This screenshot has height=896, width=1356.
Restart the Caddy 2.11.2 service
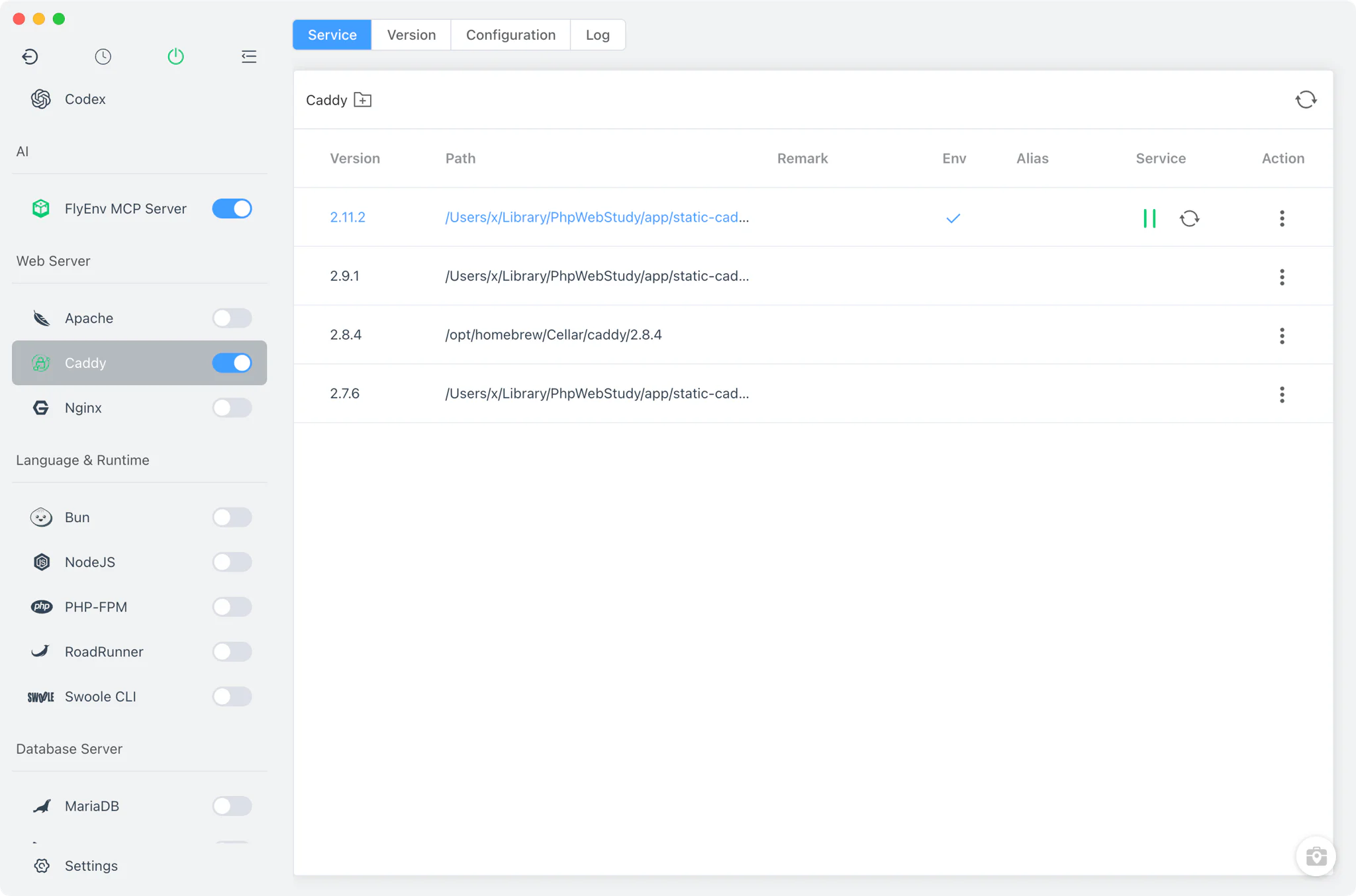click(x=1190, y=218)
